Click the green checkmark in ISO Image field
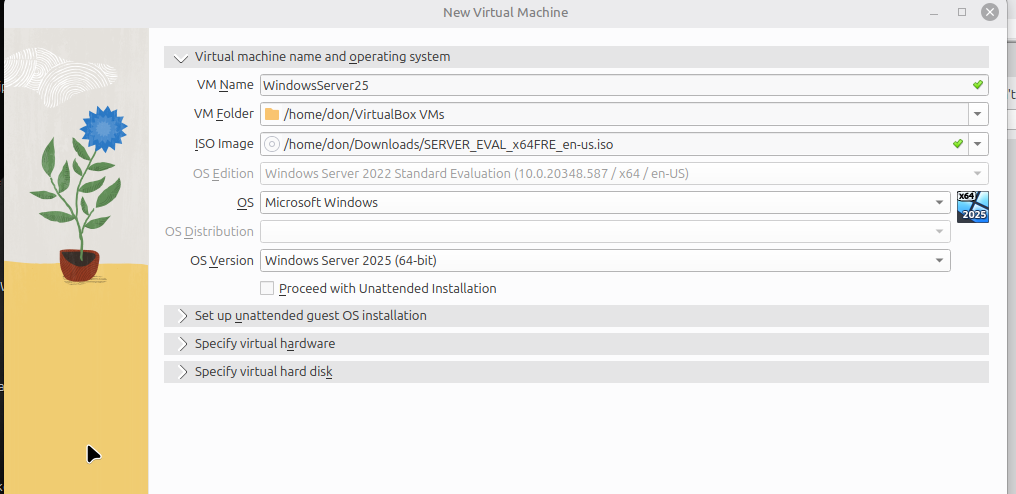 click(958, 144)
